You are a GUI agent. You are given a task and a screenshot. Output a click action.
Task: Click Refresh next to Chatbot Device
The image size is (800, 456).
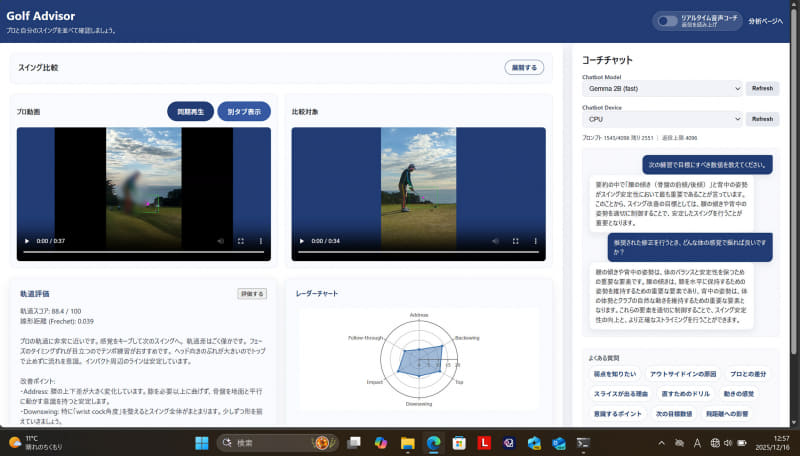[762, 119]
